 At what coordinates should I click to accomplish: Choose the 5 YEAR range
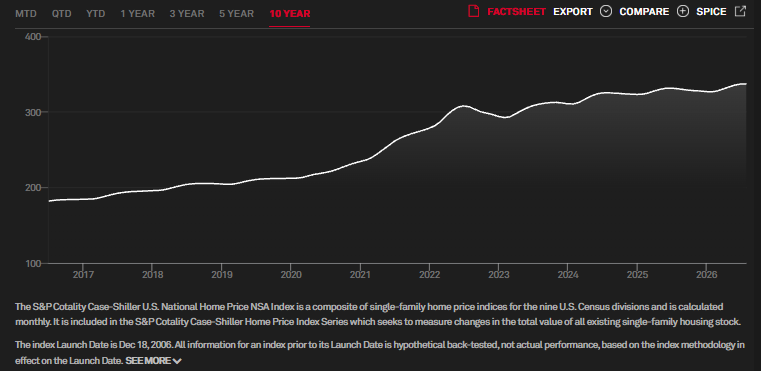(x=236, y=14)
